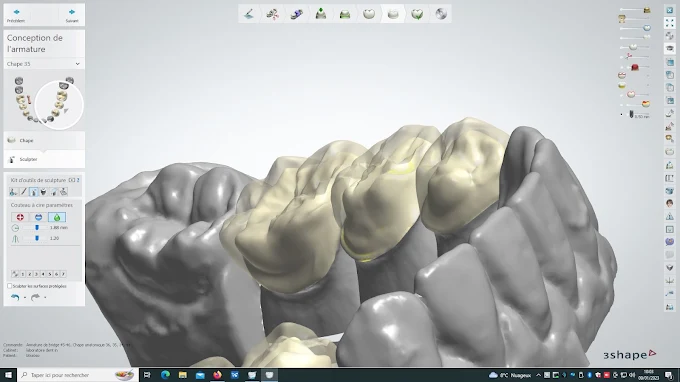Open the first workflow step with plane-and-pen icon

point(248,14)
